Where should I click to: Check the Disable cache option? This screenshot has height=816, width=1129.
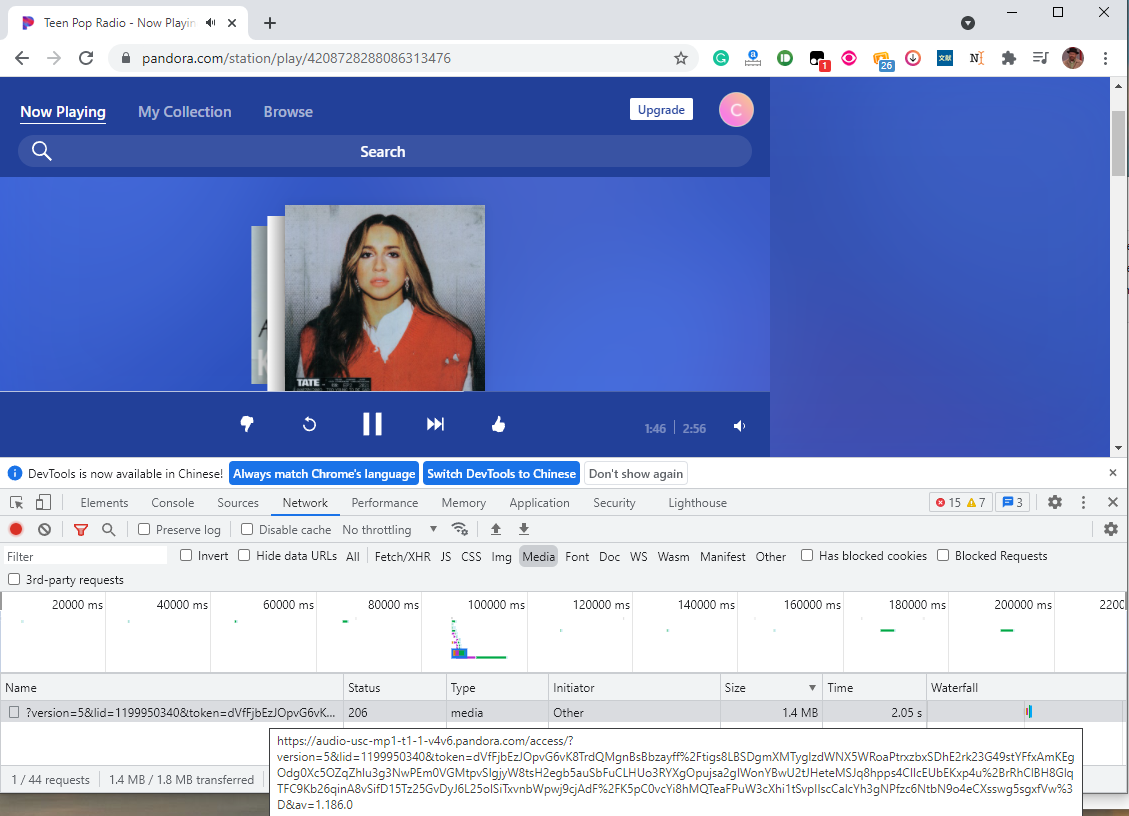248,529
